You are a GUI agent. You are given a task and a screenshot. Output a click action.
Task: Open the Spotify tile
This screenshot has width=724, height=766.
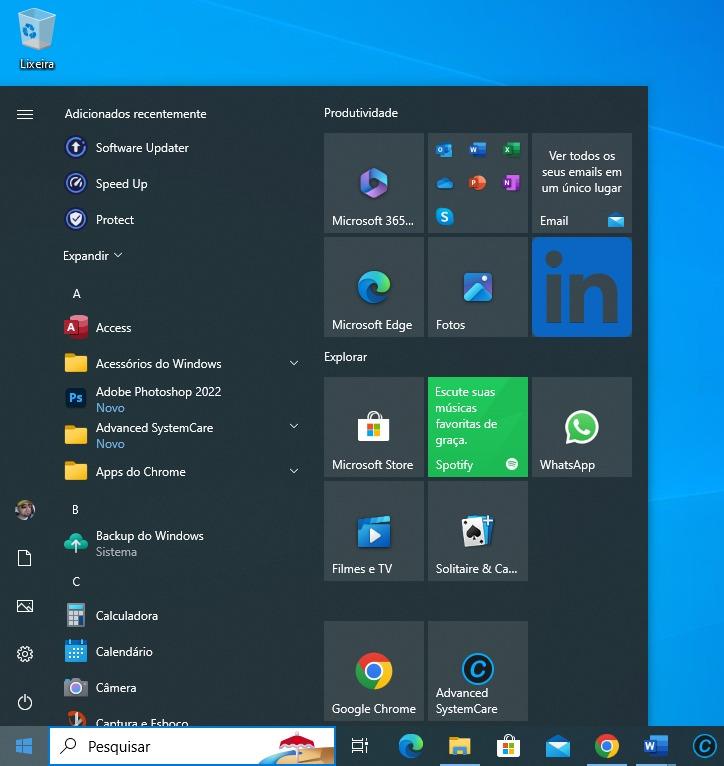[x=478, y=427]
